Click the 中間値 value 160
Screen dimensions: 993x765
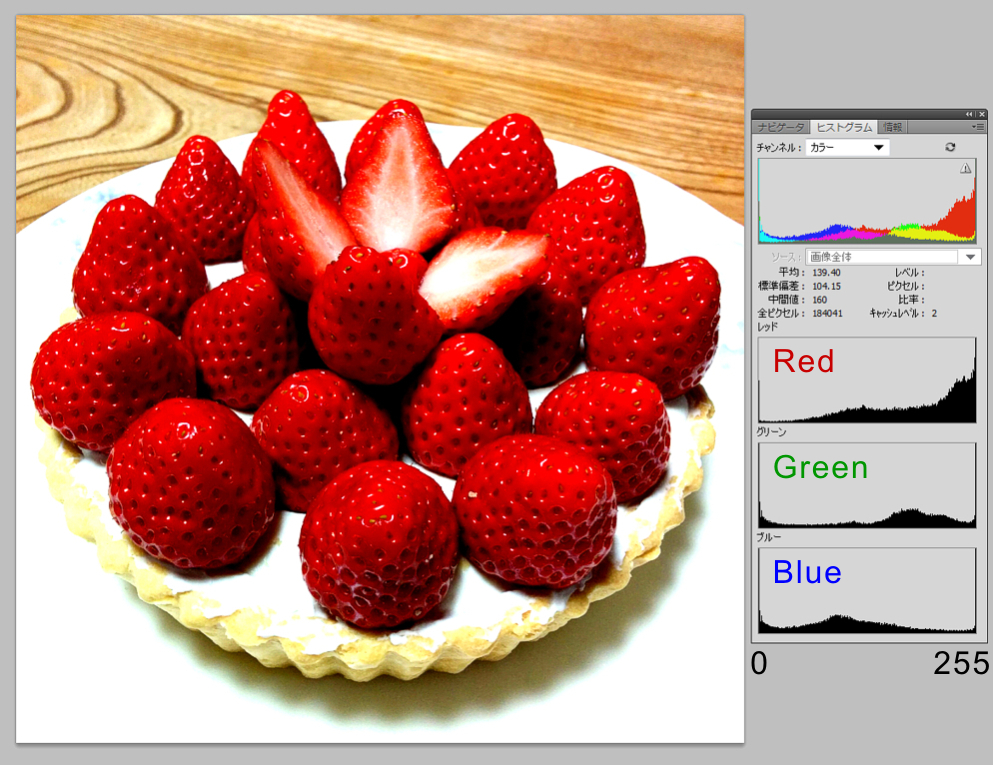click(819, 300)
